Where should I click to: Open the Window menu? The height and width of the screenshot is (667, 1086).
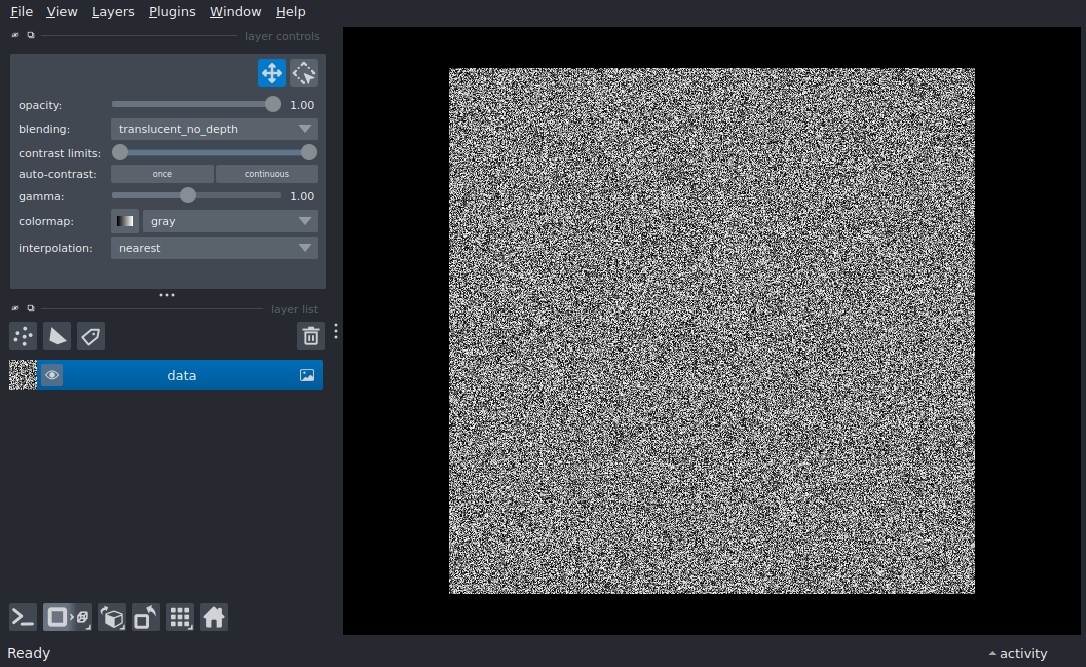235,12
